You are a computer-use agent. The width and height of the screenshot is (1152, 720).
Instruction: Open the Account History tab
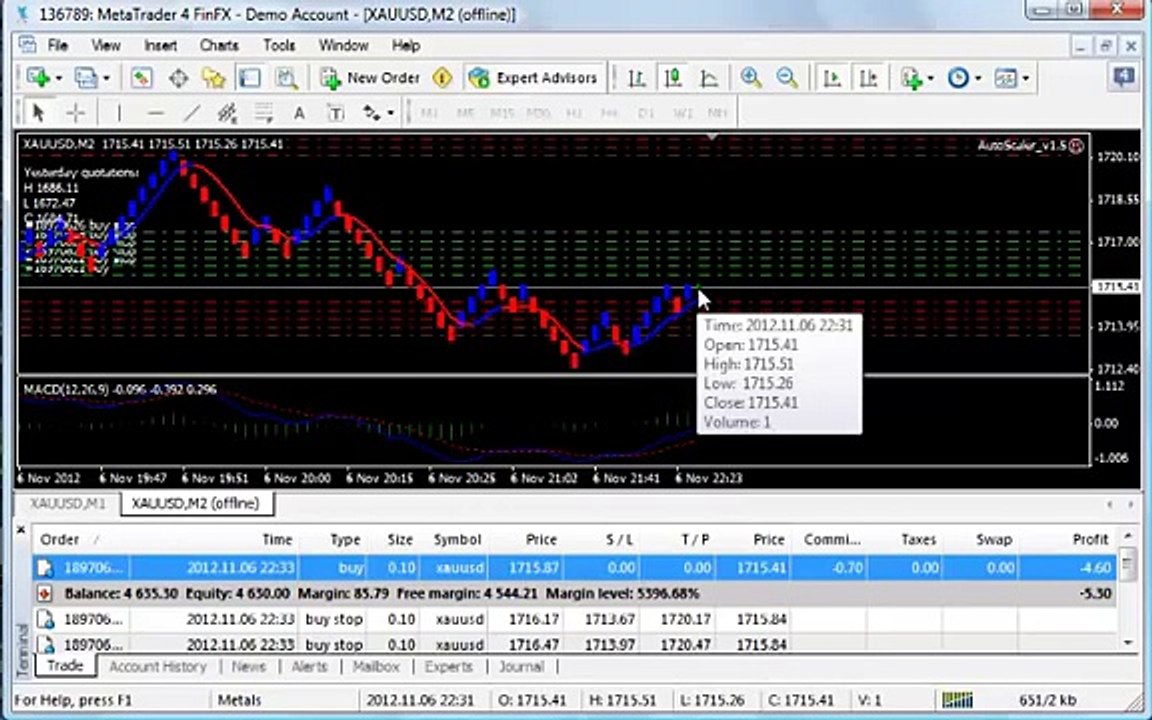point(158,667)
